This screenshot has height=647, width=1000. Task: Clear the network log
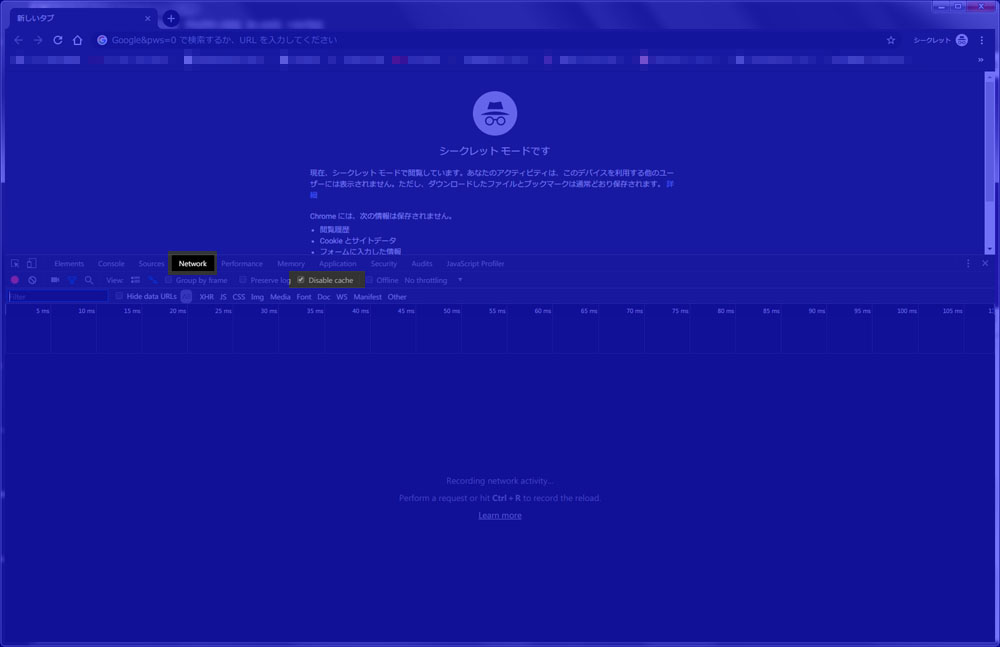point(32,280)
